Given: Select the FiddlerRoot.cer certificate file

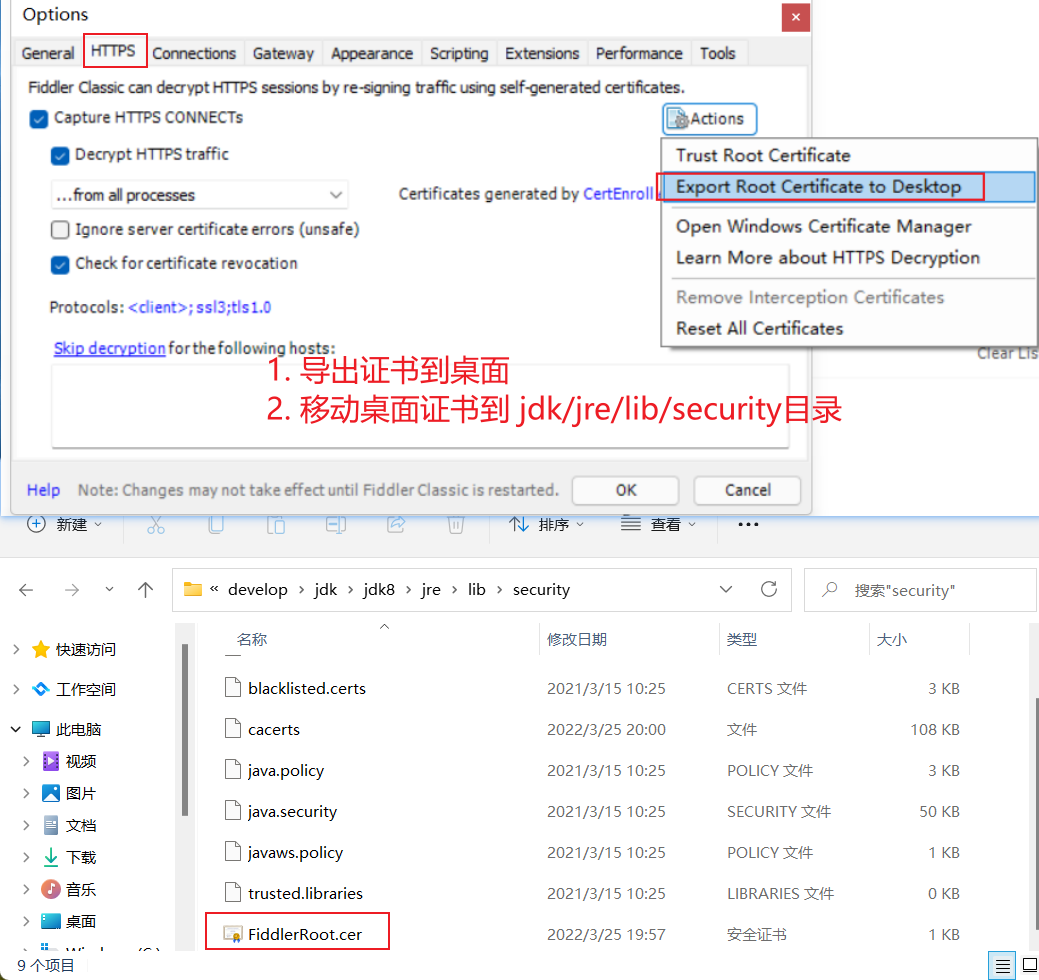Looking at the screenshot, I should [x=304, y=935].
